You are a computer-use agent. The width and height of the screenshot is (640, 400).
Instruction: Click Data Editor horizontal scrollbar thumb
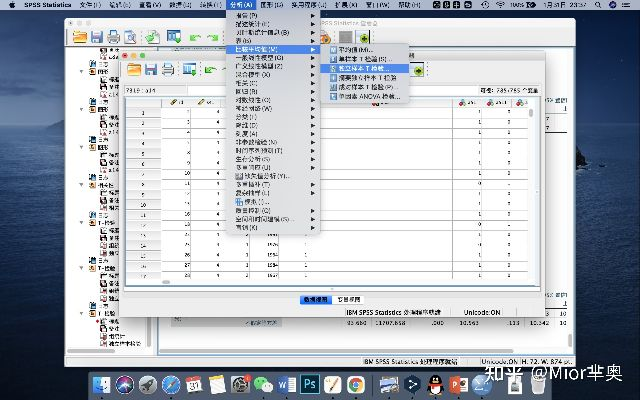click(166, 282)
